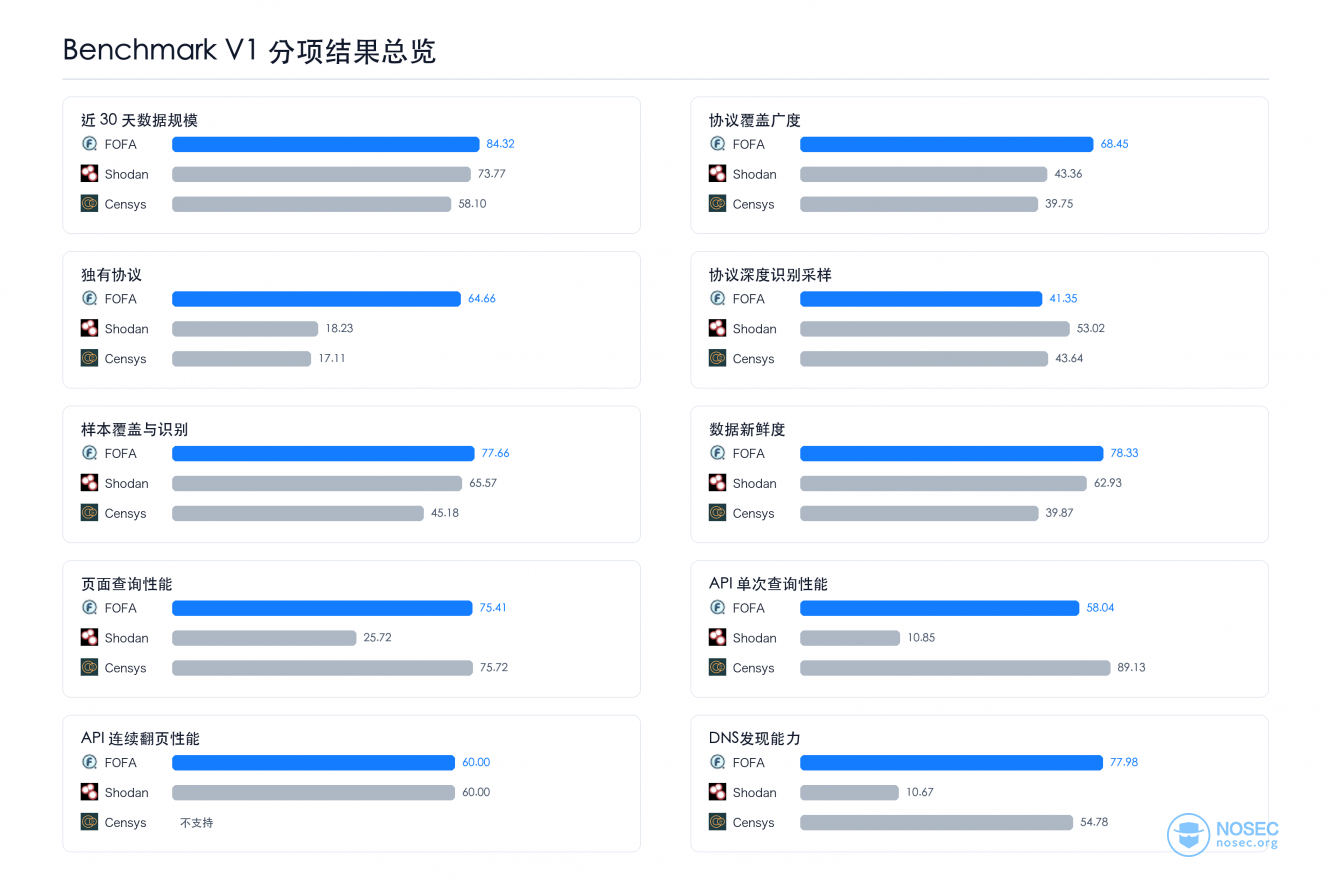
Task: Tap the Shodan icon in 独有协议 card
Action: point(89,328)
